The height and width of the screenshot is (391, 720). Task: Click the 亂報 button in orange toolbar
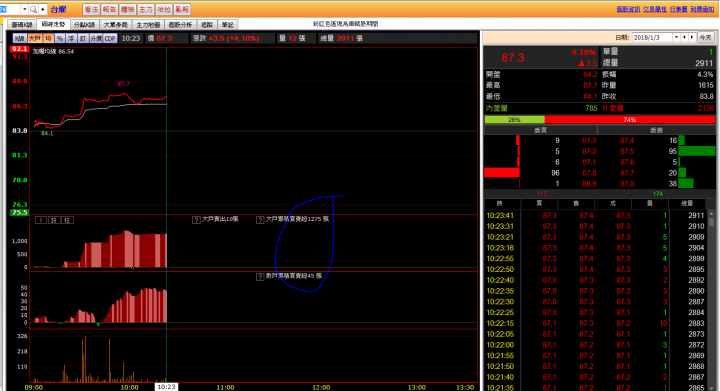[182, 9]
